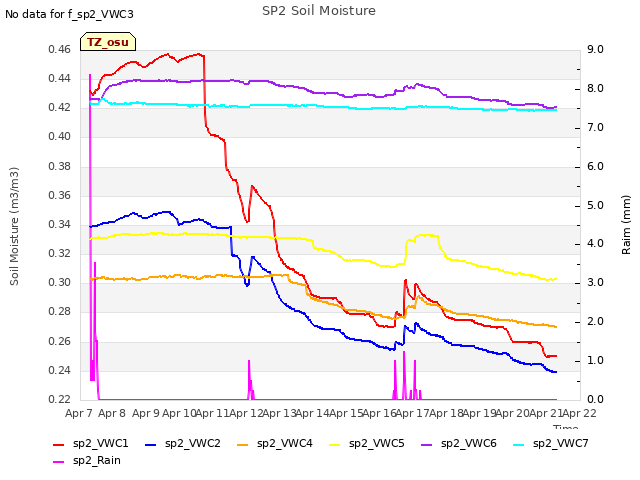Click the sp2_VWC7 legend entry
Viewport: 640px width, 480px height.
[551, 444]
